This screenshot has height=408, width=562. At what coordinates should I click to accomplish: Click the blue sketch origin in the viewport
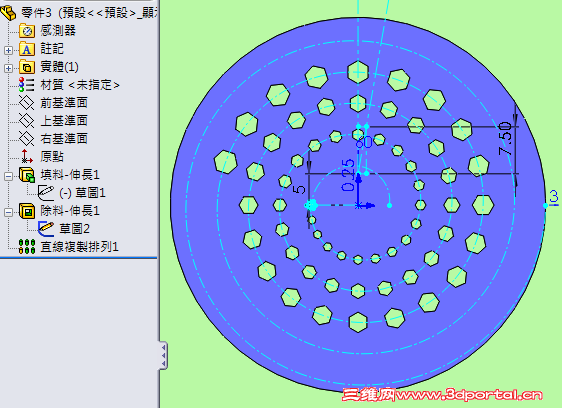[x=358, y=205]
